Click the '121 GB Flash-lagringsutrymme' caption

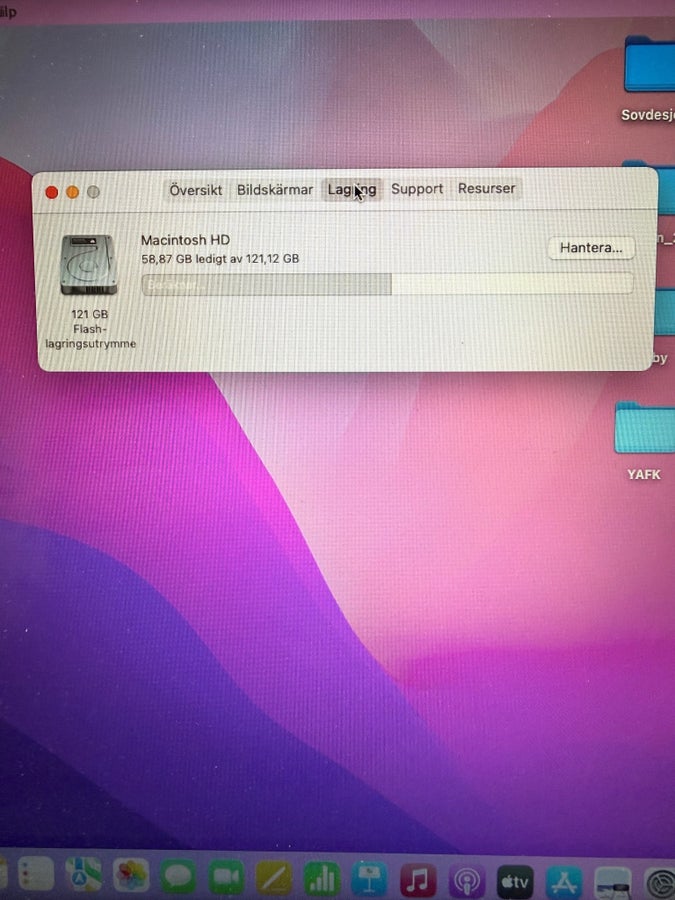[90, 329]
